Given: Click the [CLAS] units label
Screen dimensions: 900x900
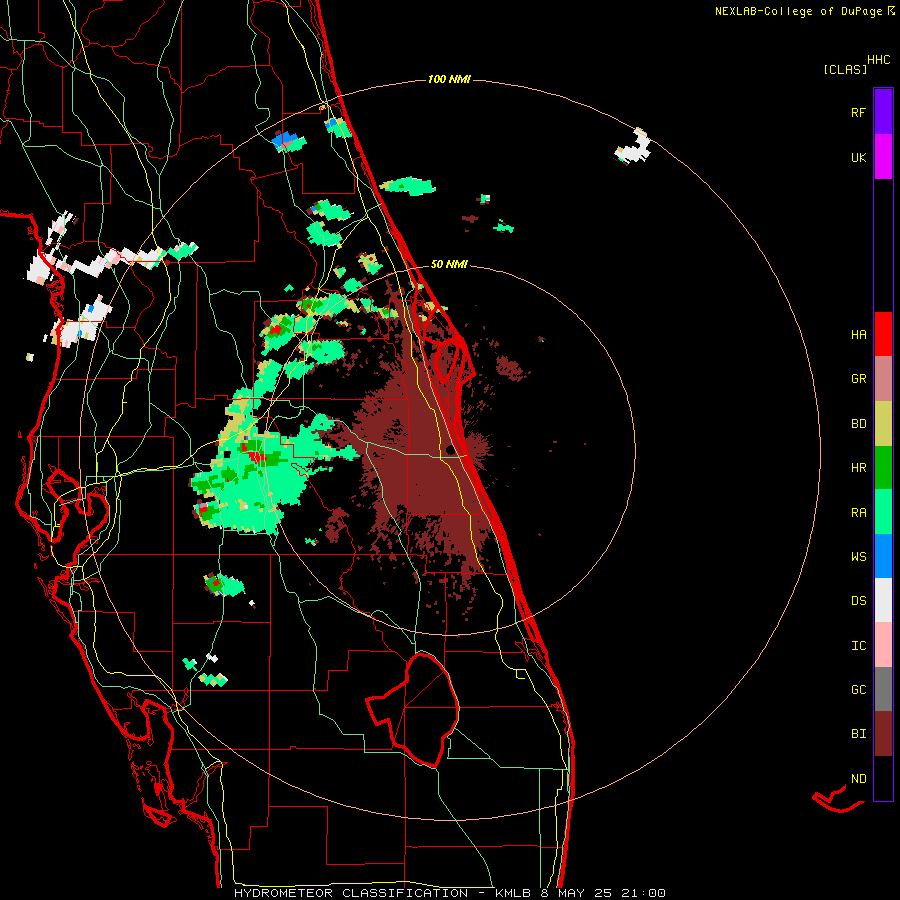Looking at the screenshot, I should (845, 69).
